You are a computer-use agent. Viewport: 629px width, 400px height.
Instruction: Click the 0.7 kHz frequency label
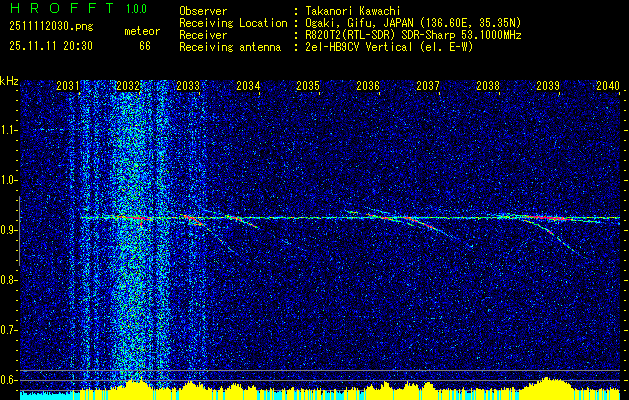7,330
